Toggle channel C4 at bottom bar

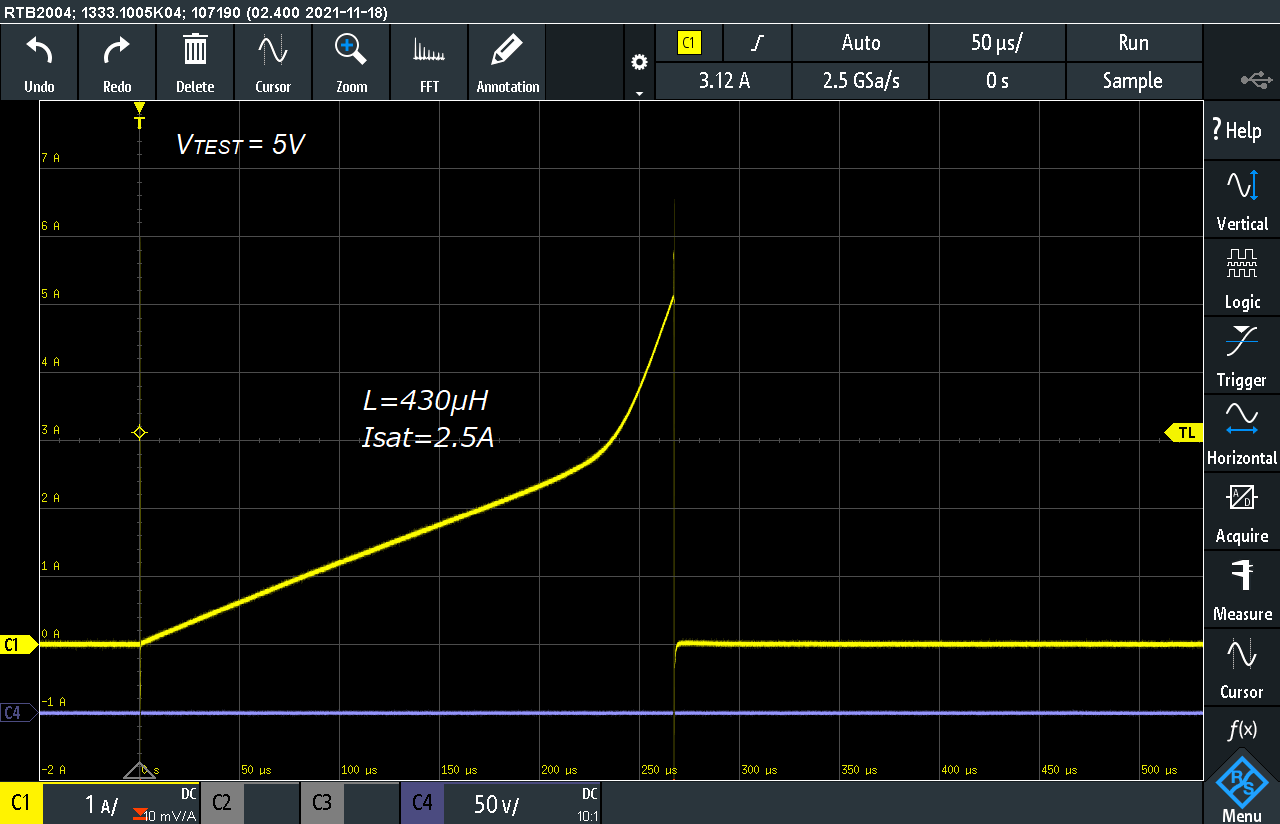coord(422,803)
